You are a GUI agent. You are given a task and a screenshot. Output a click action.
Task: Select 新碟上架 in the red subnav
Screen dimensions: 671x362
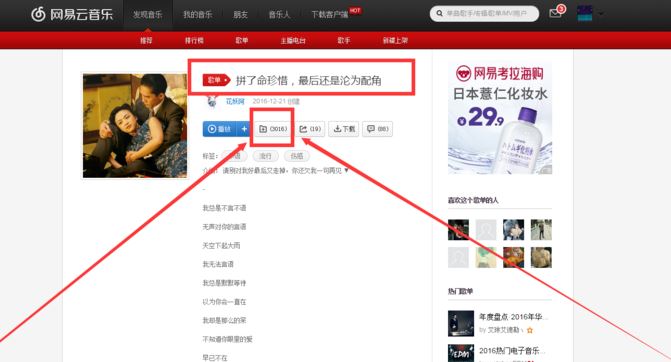[395, 40]
